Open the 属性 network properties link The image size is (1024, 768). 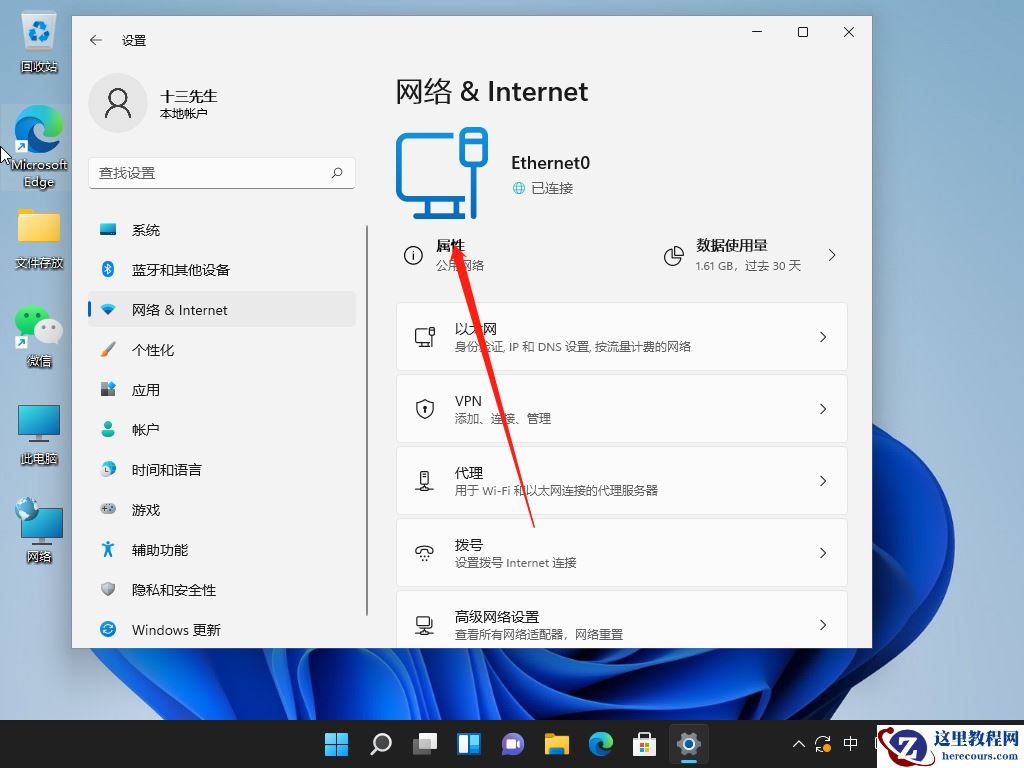450,245
